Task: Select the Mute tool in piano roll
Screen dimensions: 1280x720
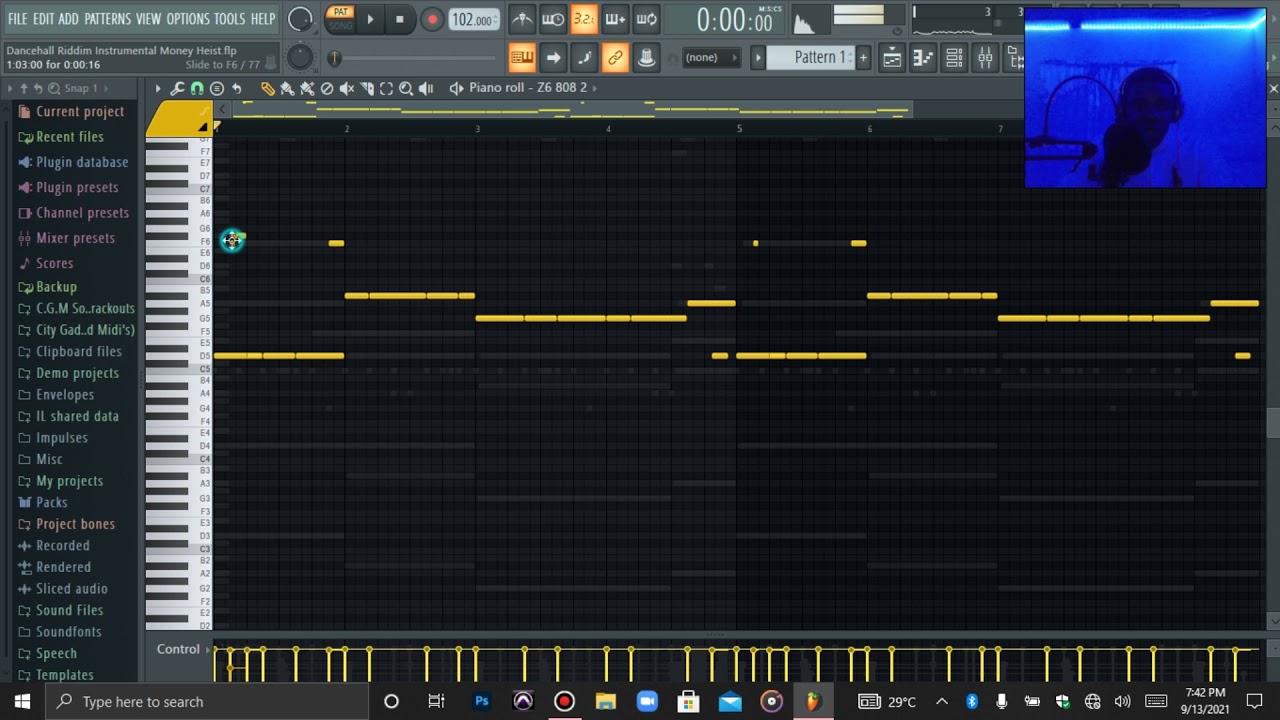Action: [x=347, y=88]
